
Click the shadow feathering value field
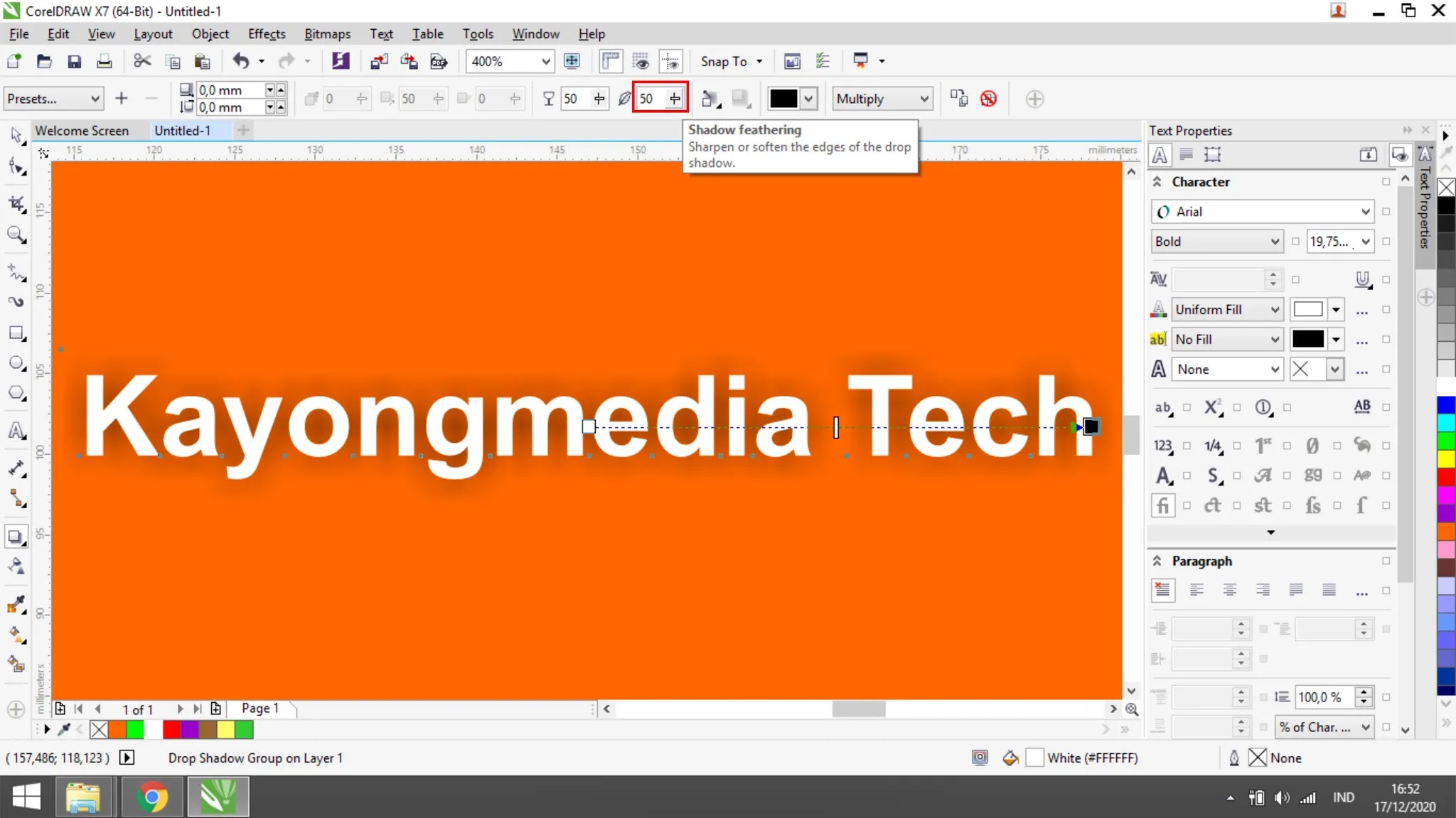pyautogui.click(x=651, y=99)
